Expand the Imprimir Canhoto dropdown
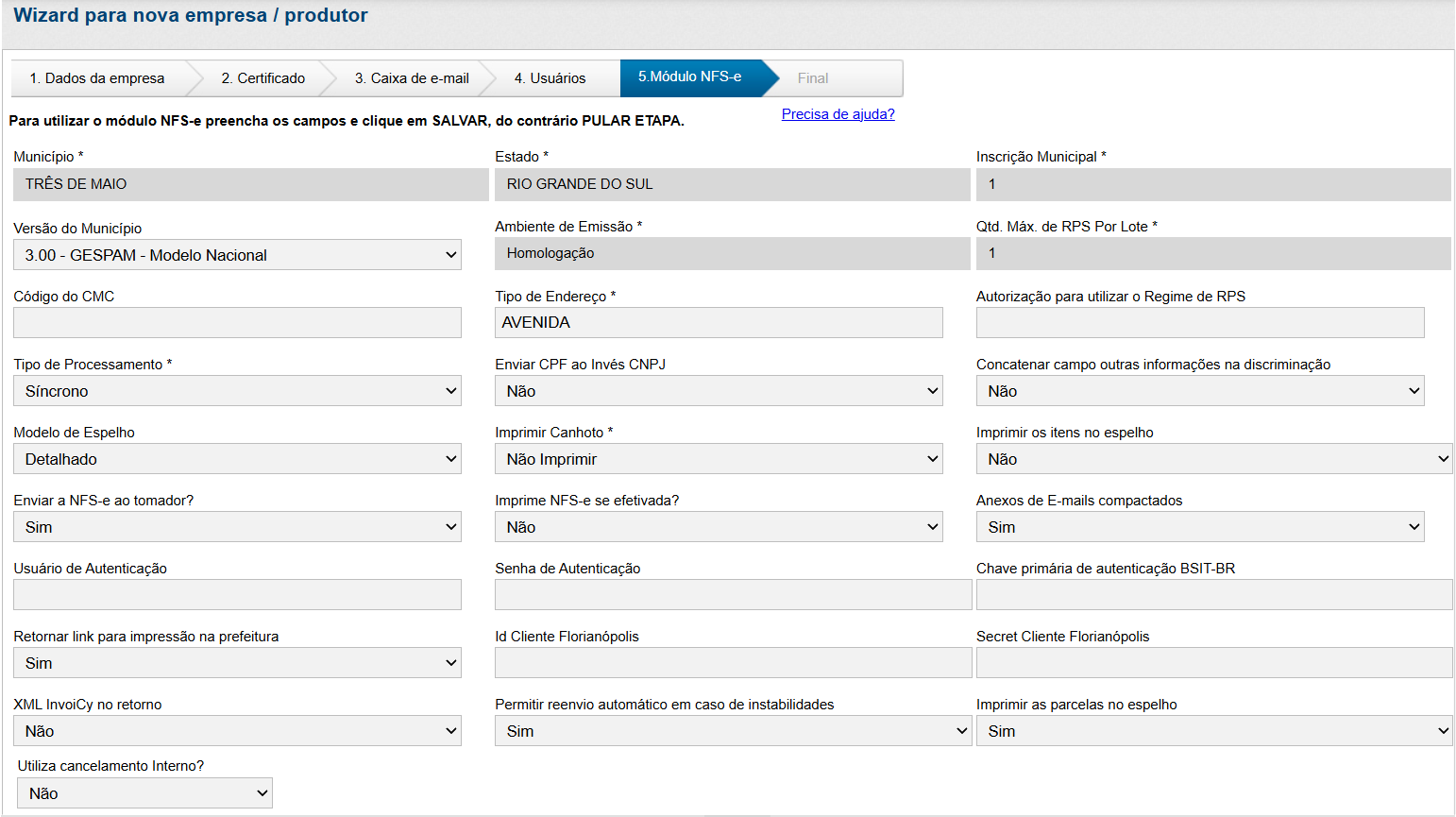The height and width of the screenshot is (817, 1456). [x=719, y=459]
